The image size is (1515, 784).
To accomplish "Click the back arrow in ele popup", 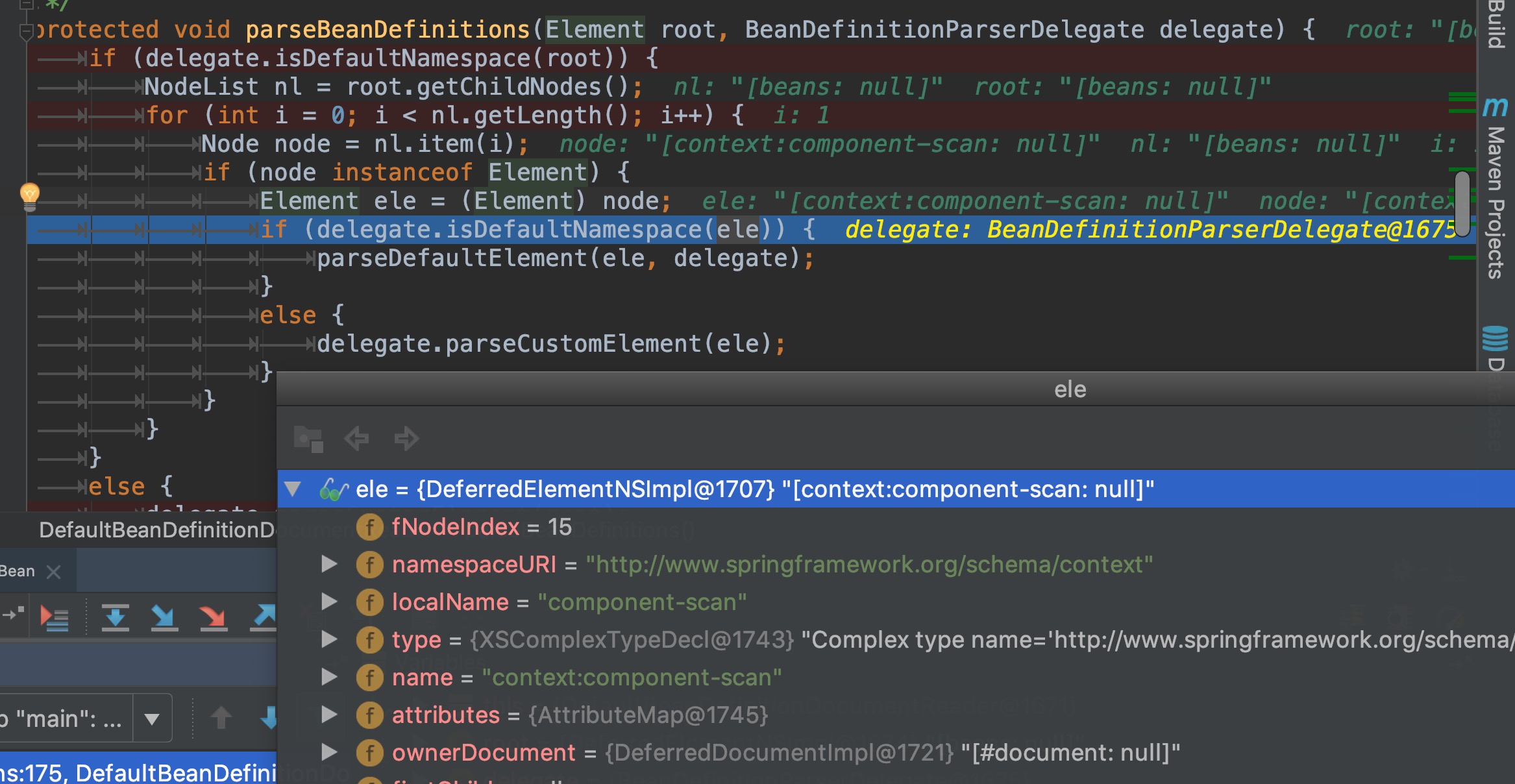I will (356, 439).
